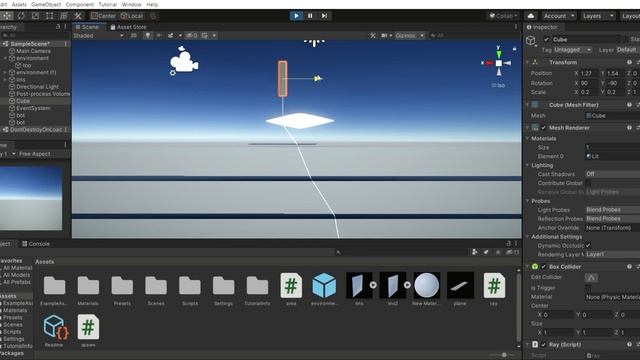Toggle Dynamic Occlusion checkbox

(x=588, y=245)
